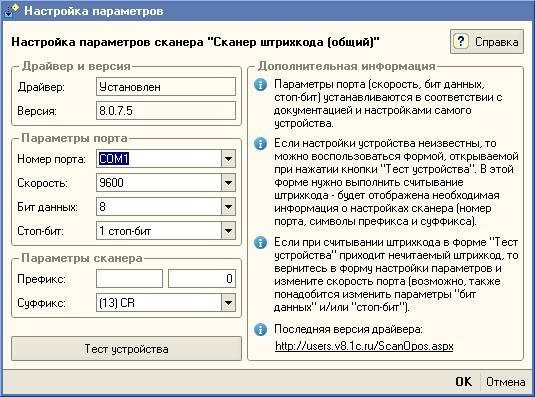535x397 pixels.
Task: Click the 1 стоп-бит combo field
Action: tap(159, 231)
